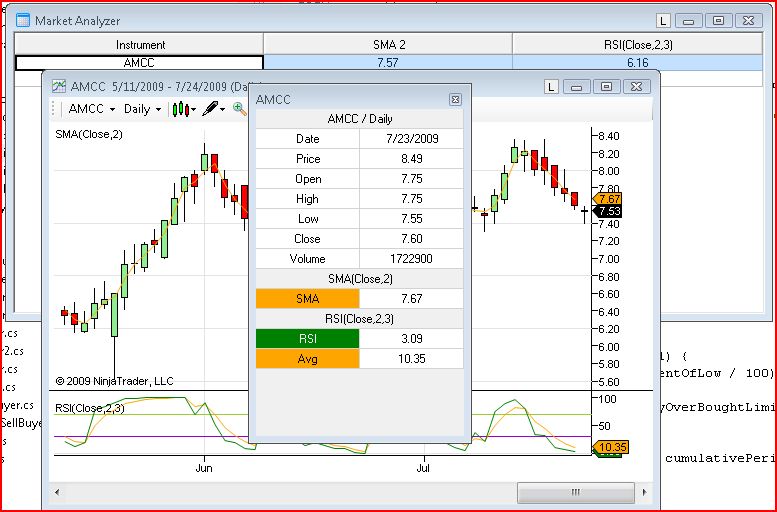
Task: Minimize the AMCC chart window
Action: point(576,87)
